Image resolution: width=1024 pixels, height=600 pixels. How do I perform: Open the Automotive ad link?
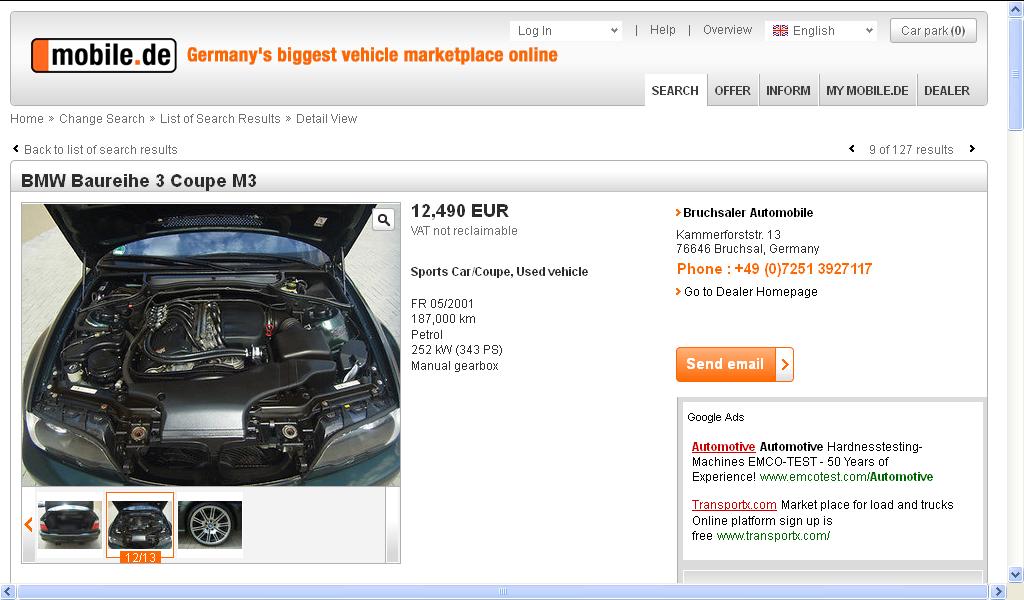[x=724, y=447]
